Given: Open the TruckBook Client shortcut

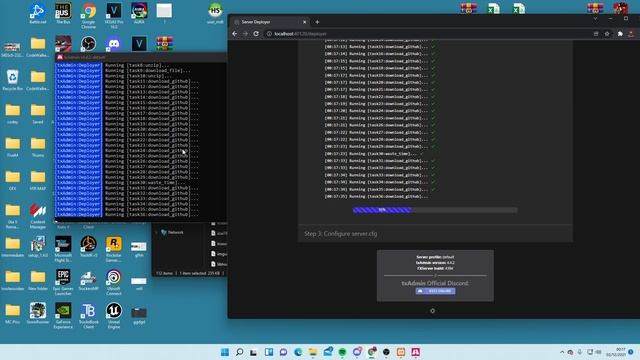Looking at the screenshot, I should [88, 316].
